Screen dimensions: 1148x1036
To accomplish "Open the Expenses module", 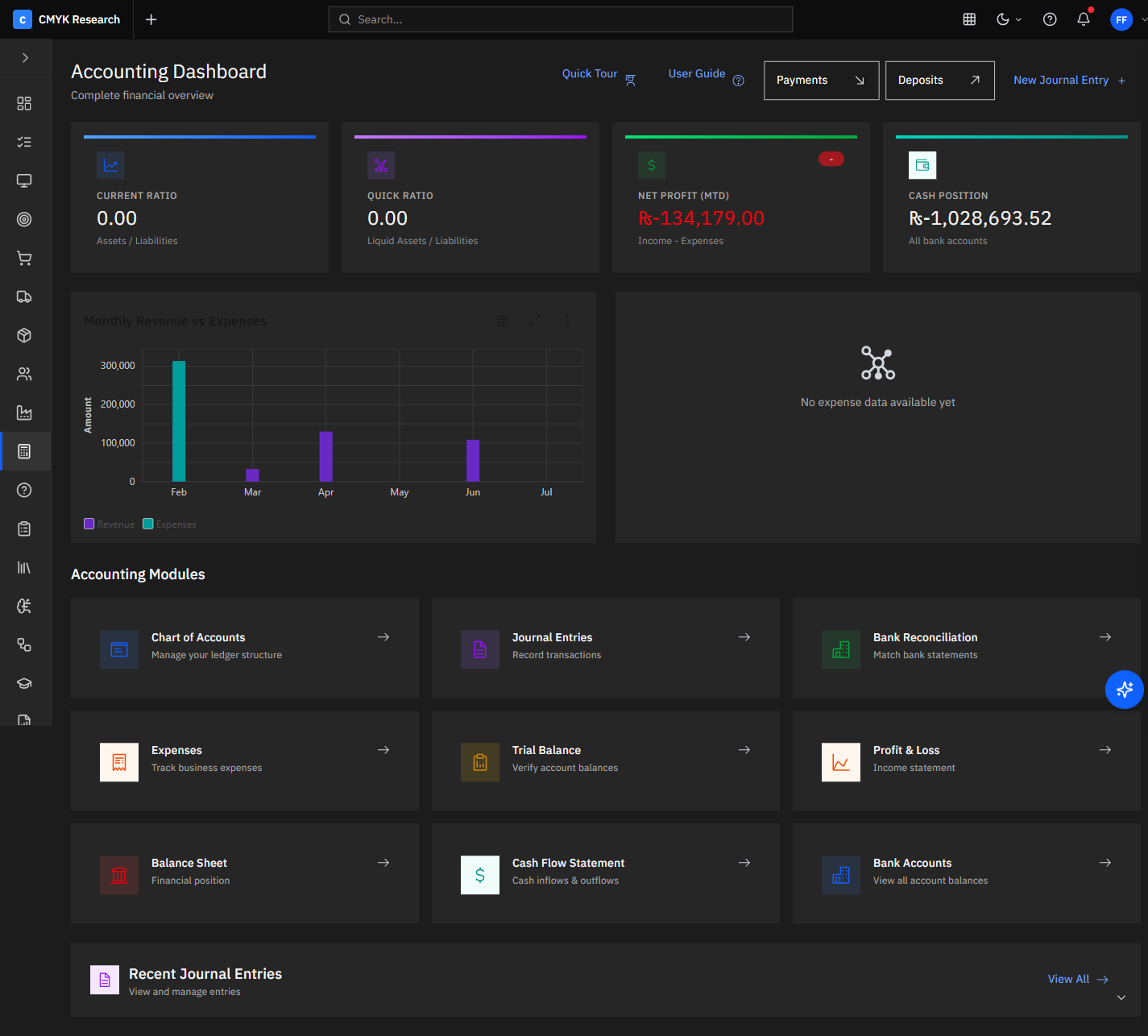I will coord(245,760).
